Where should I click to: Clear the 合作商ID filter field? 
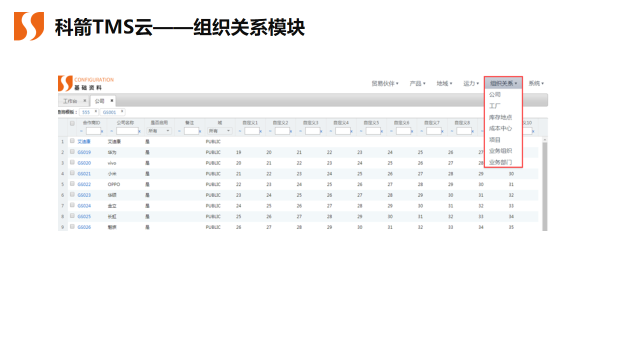[x=102, y=131]
